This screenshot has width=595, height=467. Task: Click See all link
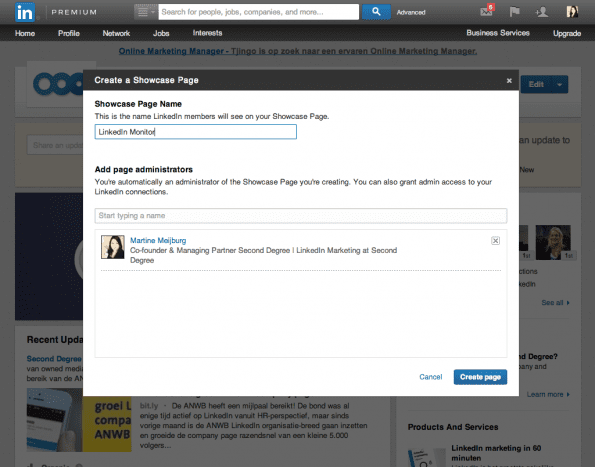point(555,303)
